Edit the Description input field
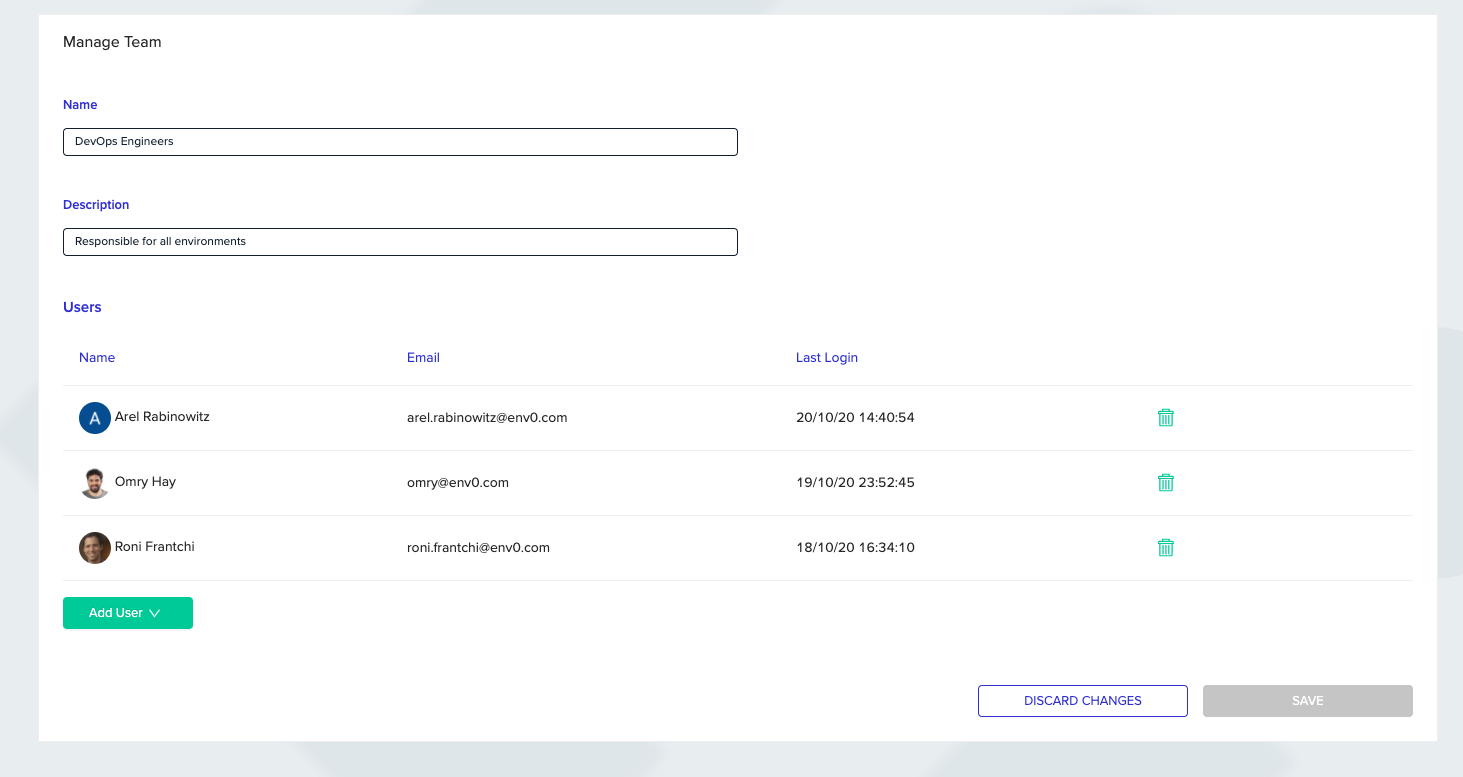 pyautogui.click(x=400, y=242)
